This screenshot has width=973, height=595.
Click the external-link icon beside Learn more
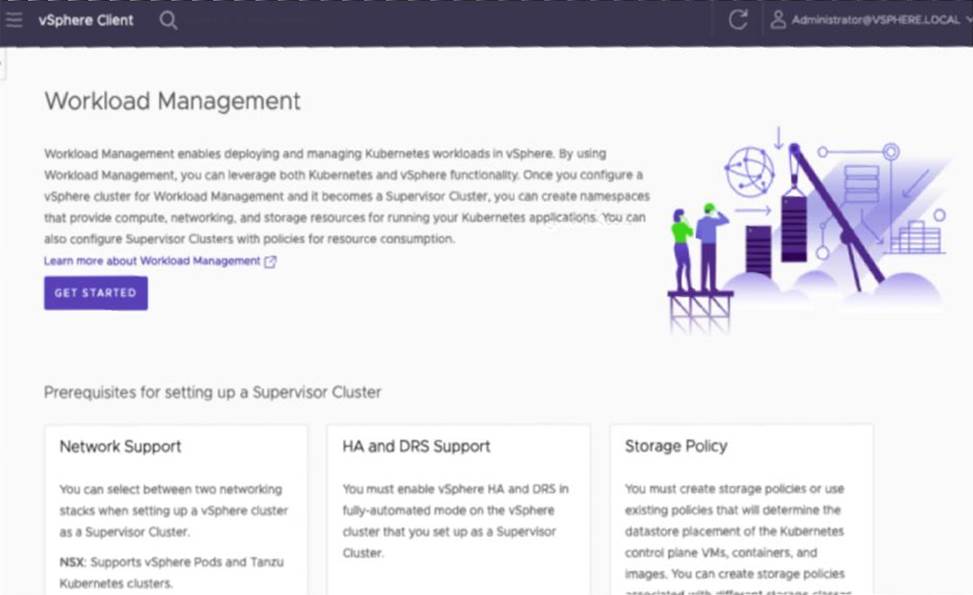click(x=270, y=261)
